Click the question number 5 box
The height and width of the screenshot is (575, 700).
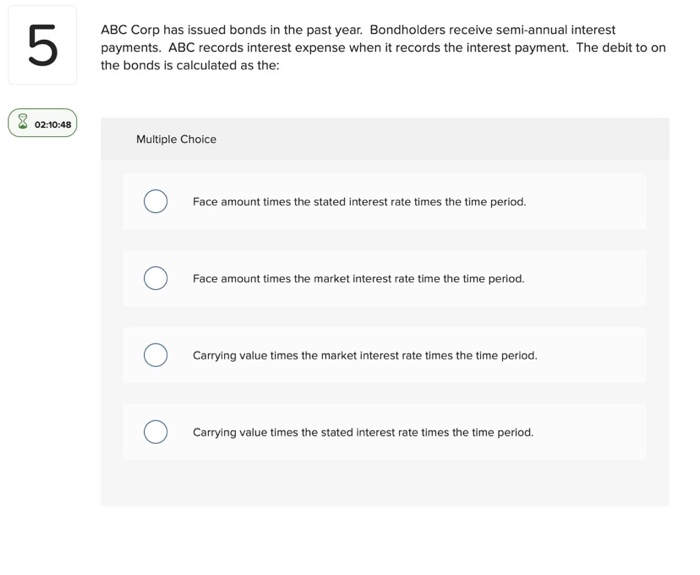42,46
